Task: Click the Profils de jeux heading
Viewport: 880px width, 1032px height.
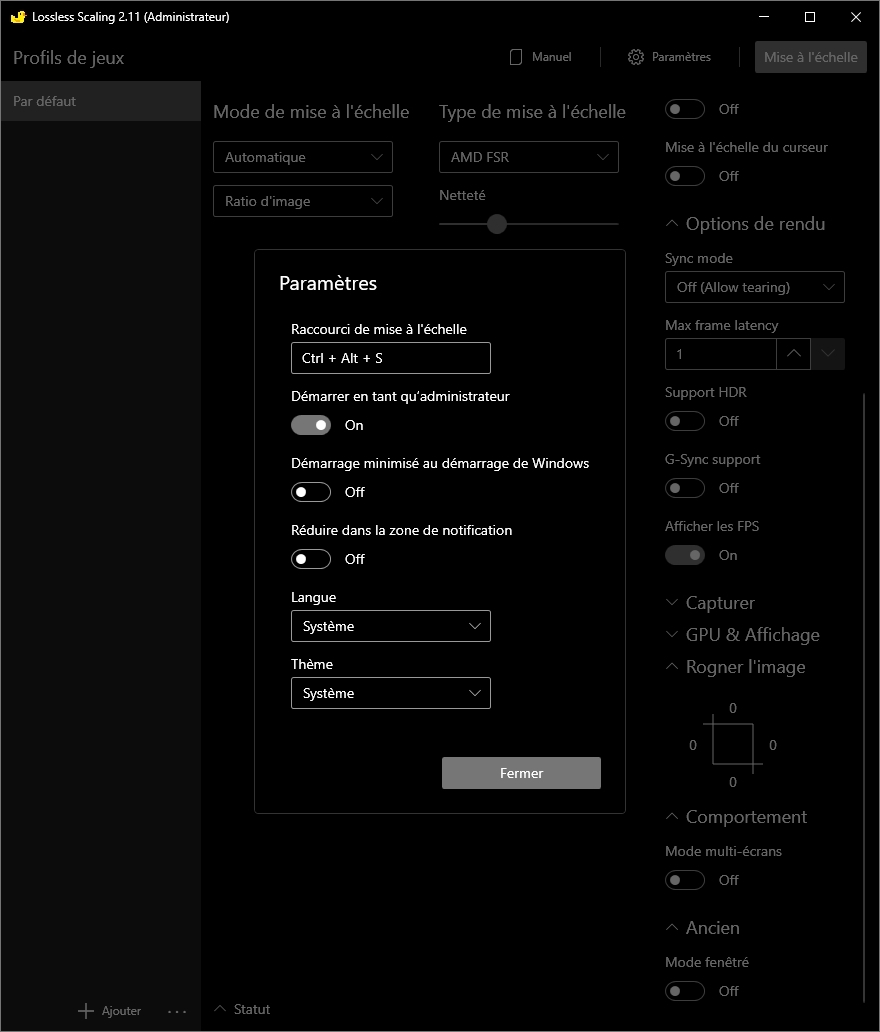Action: pos(68,58)
